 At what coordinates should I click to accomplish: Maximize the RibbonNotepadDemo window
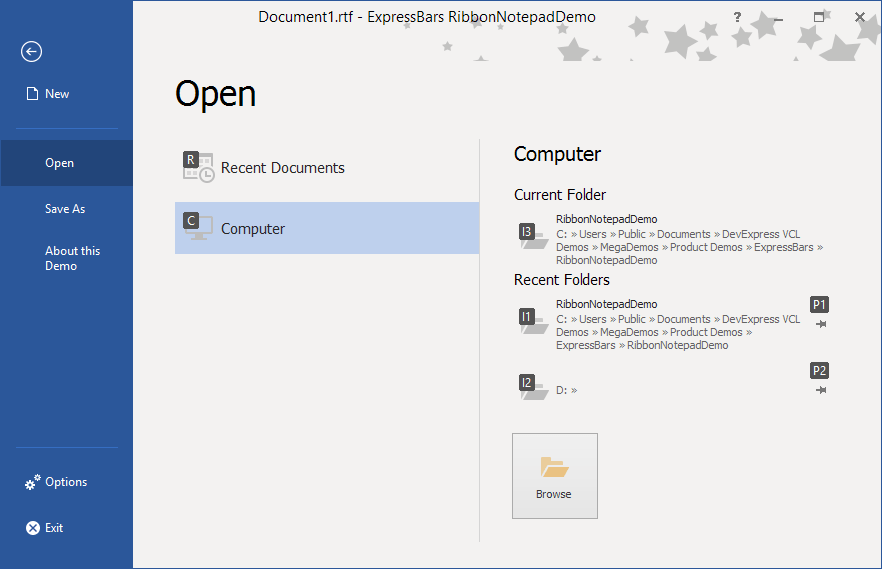[819, 17]
